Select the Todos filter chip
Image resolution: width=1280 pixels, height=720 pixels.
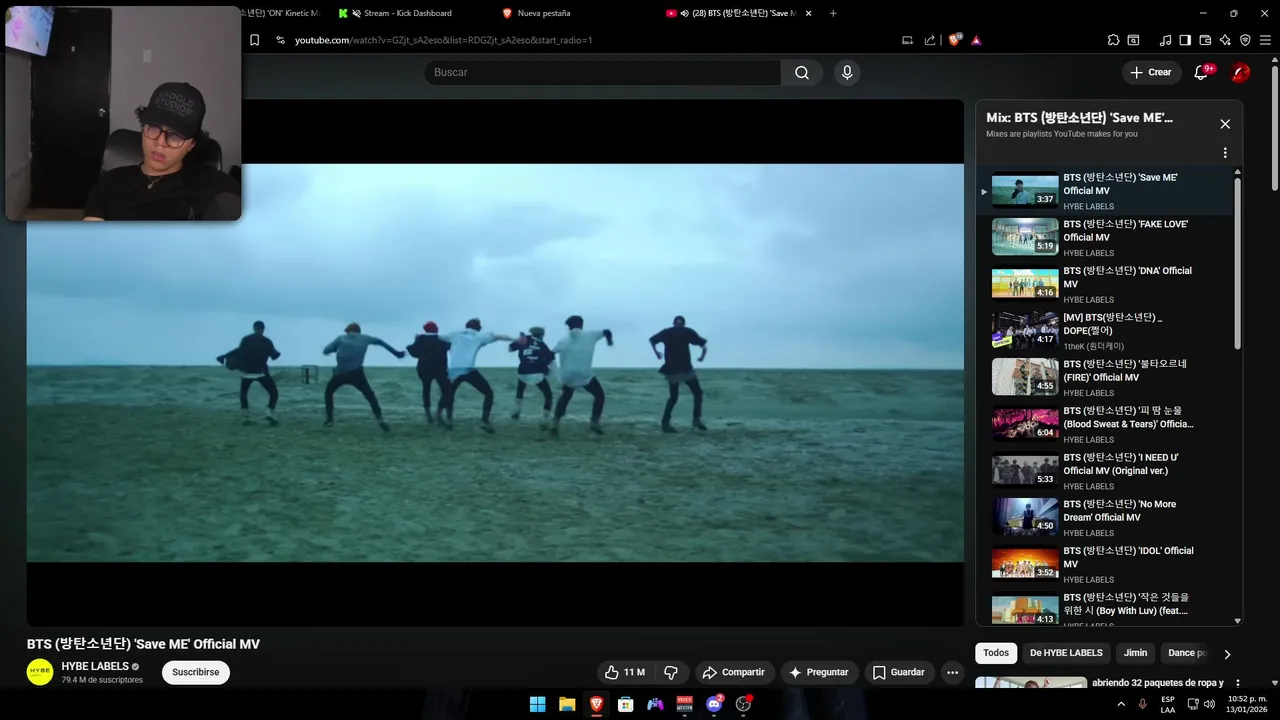996,653
